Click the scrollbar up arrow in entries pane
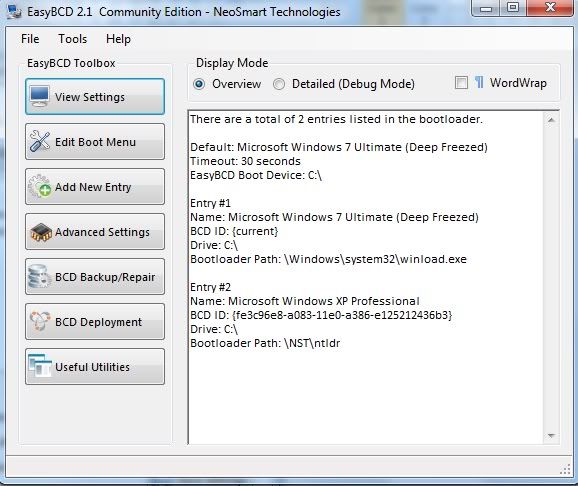 (551, 120)
